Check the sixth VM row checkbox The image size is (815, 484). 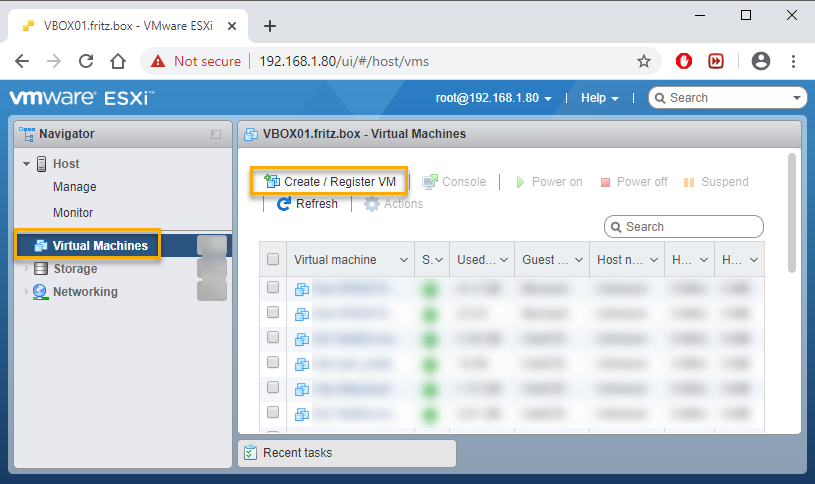273,412
